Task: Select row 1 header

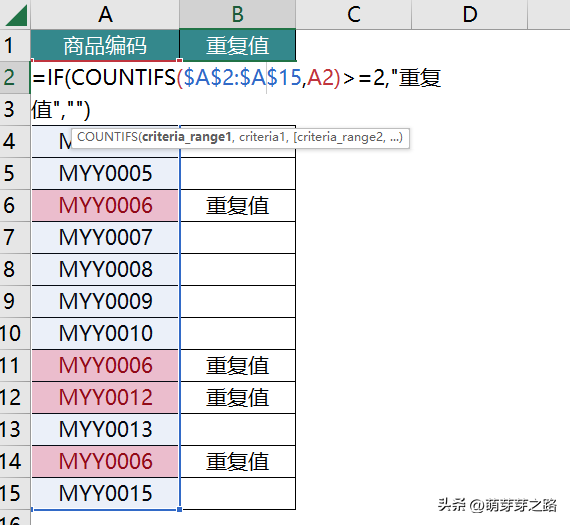Action: [15, 46]
